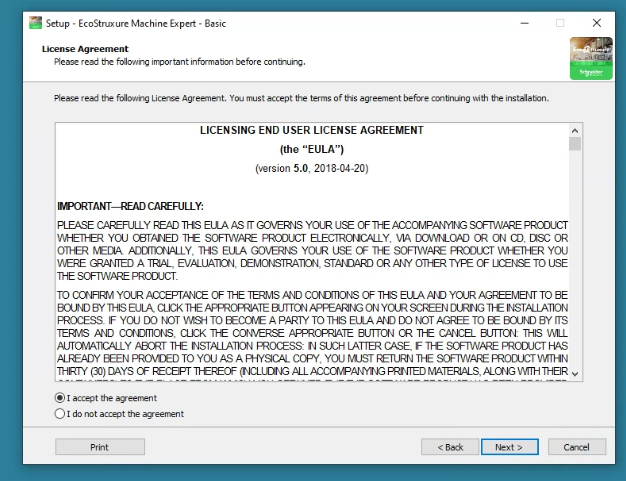This screenshot has height=481, width=626.
Task: Click the setup app icon in title bar
Action: (x=36, y=23)
